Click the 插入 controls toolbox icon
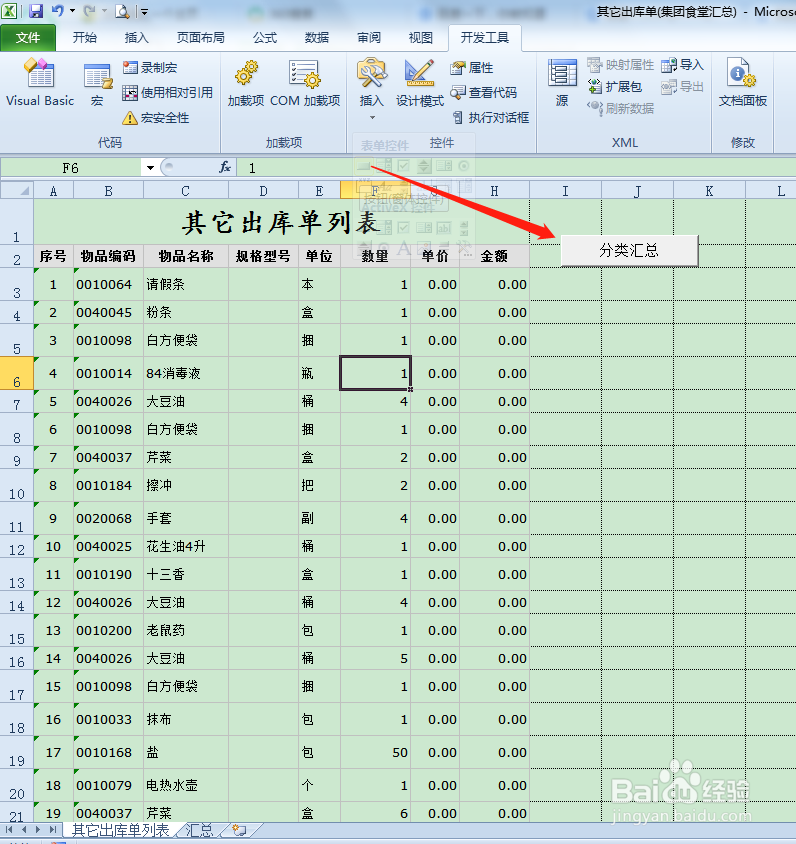This screenshot has width=796, height=844. 371,74
